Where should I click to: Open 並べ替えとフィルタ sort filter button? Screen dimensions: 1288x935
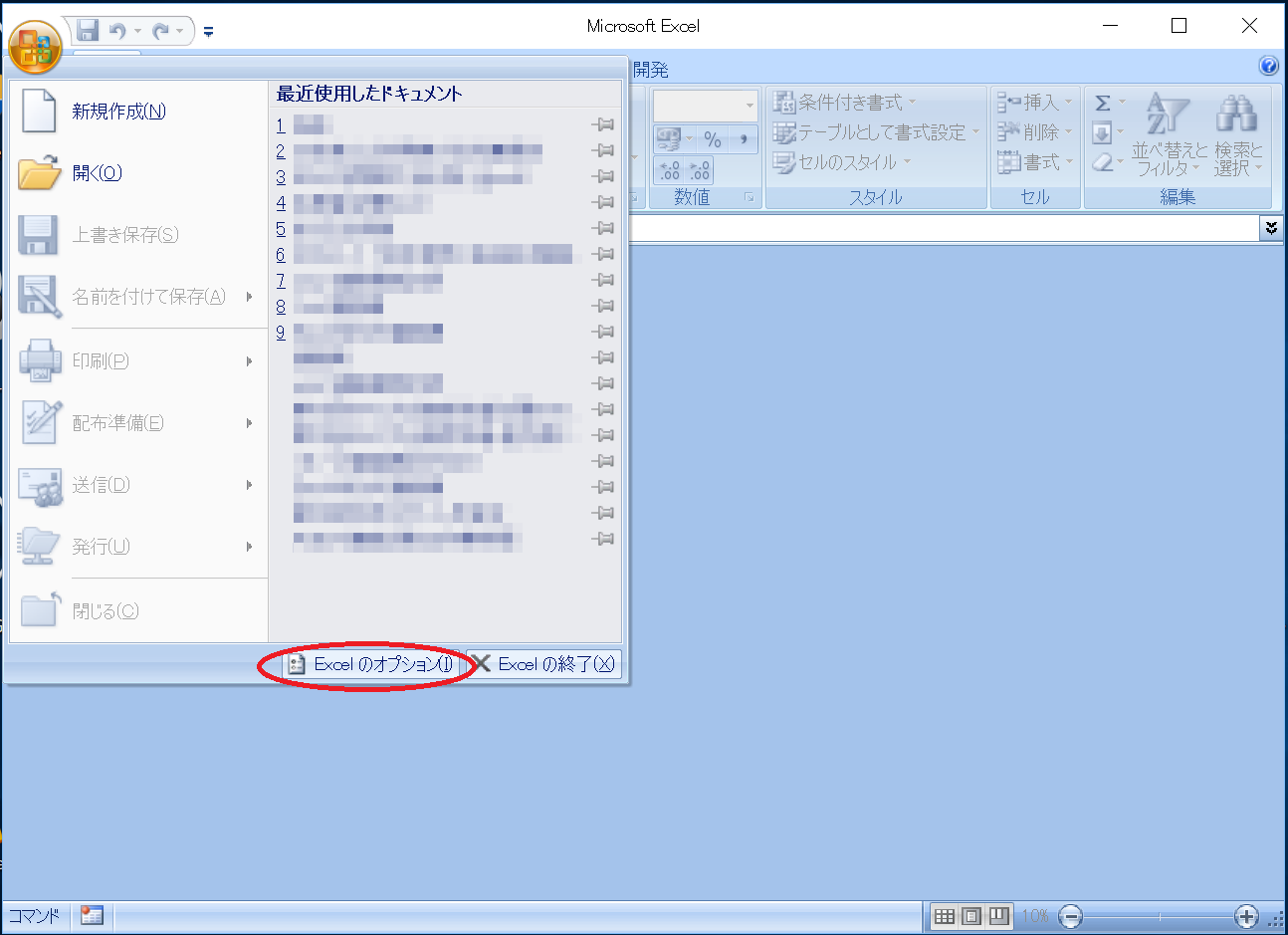tap(1170, 135)
